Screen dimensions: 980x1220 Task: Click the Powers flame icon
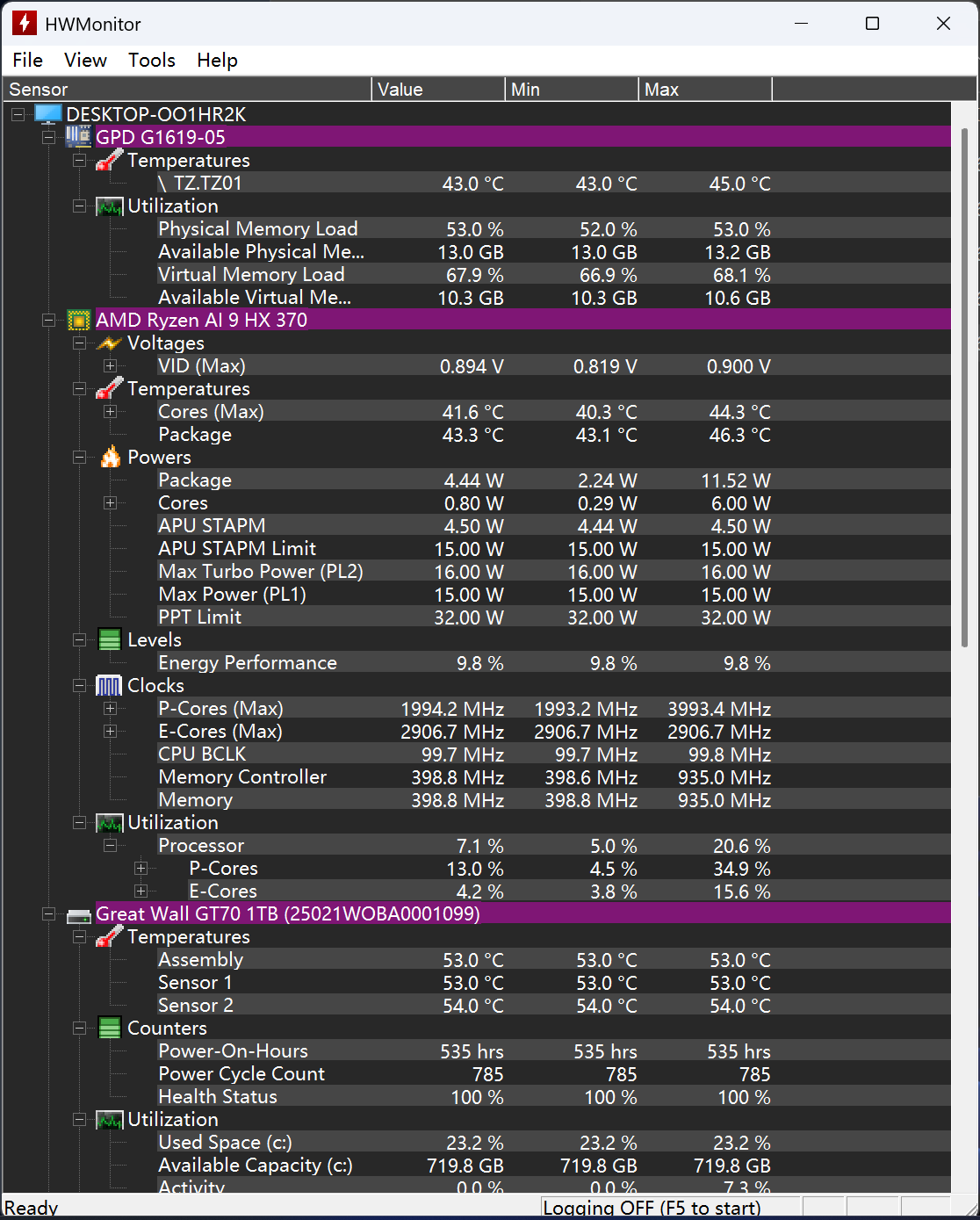(110, 457)
